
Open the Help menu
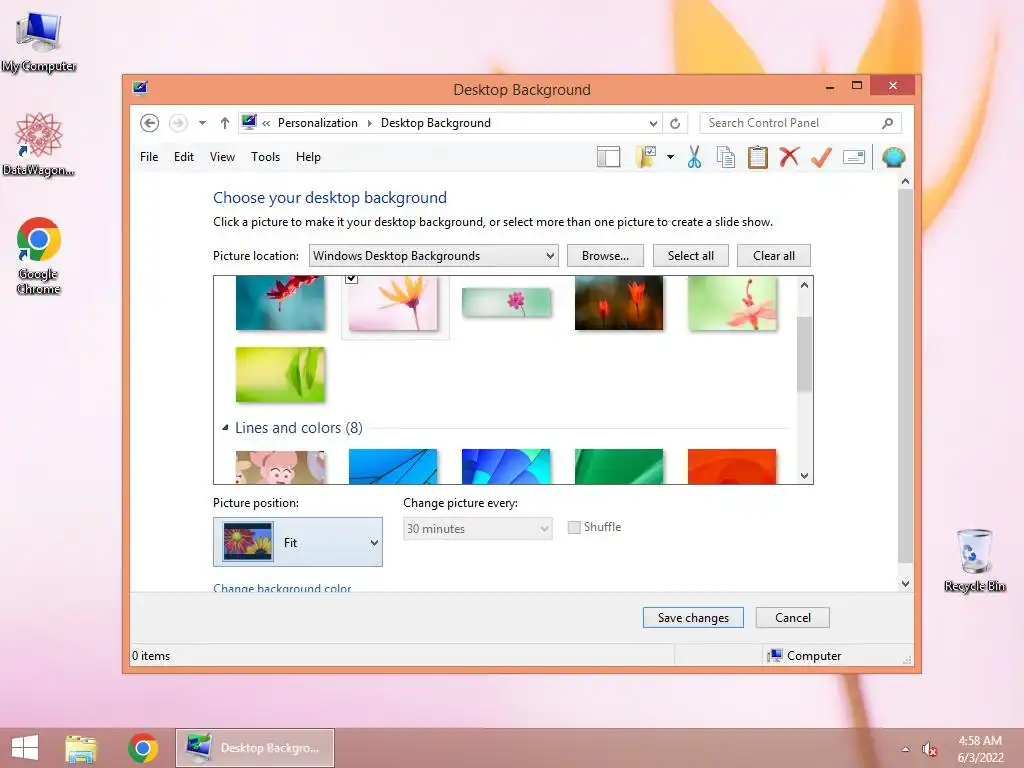[x=308, y=157]
